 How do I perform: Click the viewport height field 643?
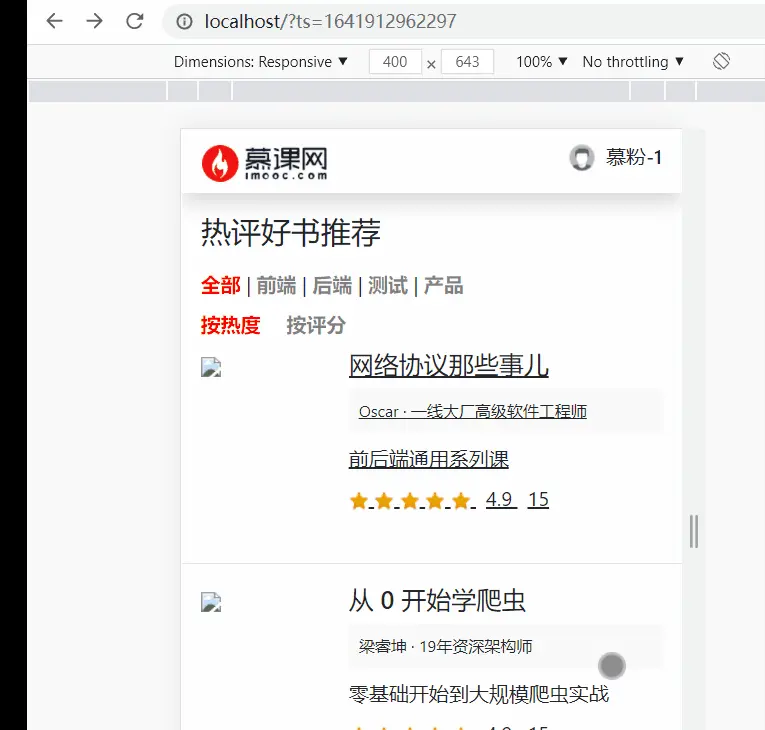coord(467,62)
